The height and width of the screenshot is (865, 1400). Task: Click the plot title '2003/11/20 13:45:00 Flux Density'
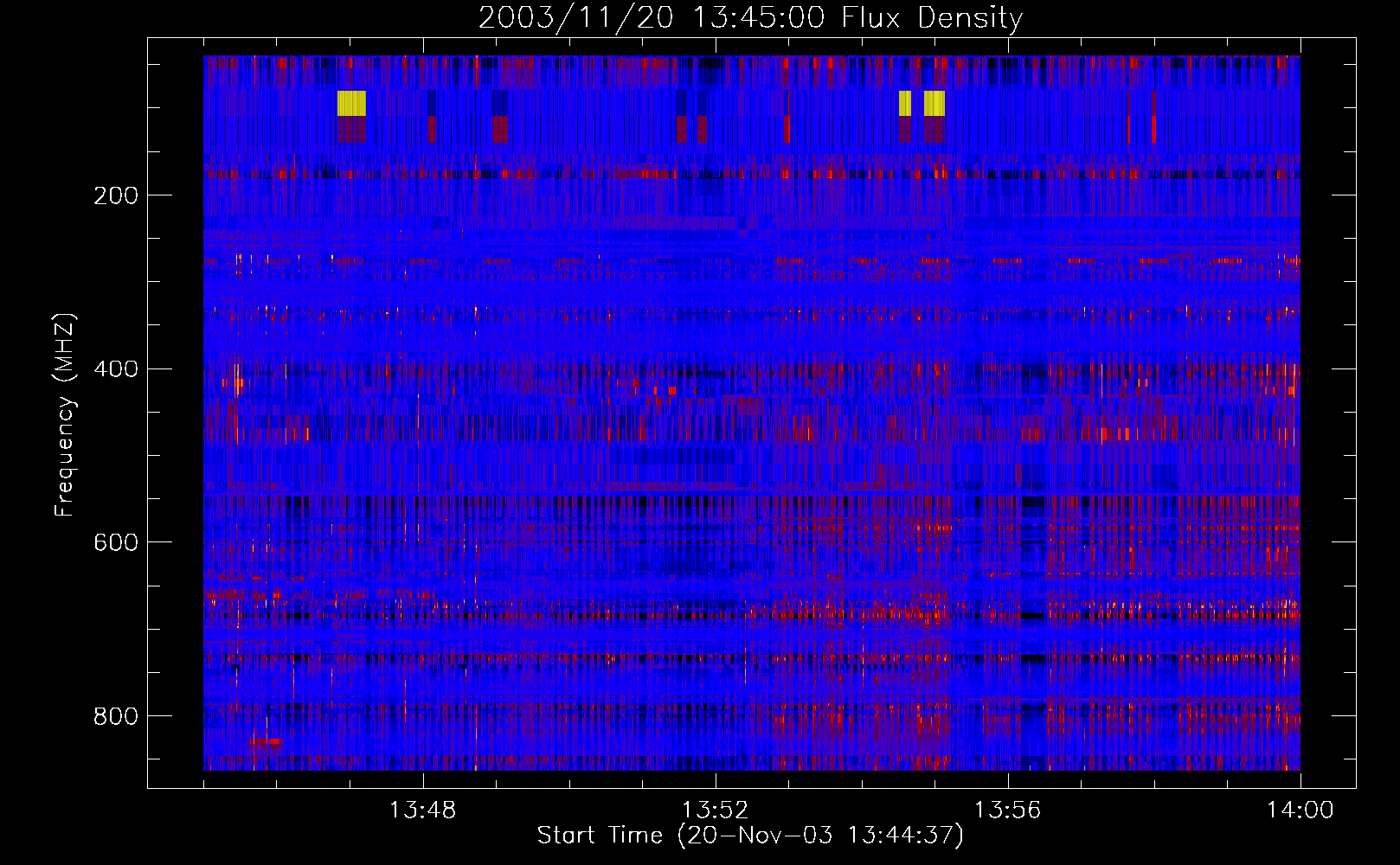pyautogui.click(x=750, y=17)
